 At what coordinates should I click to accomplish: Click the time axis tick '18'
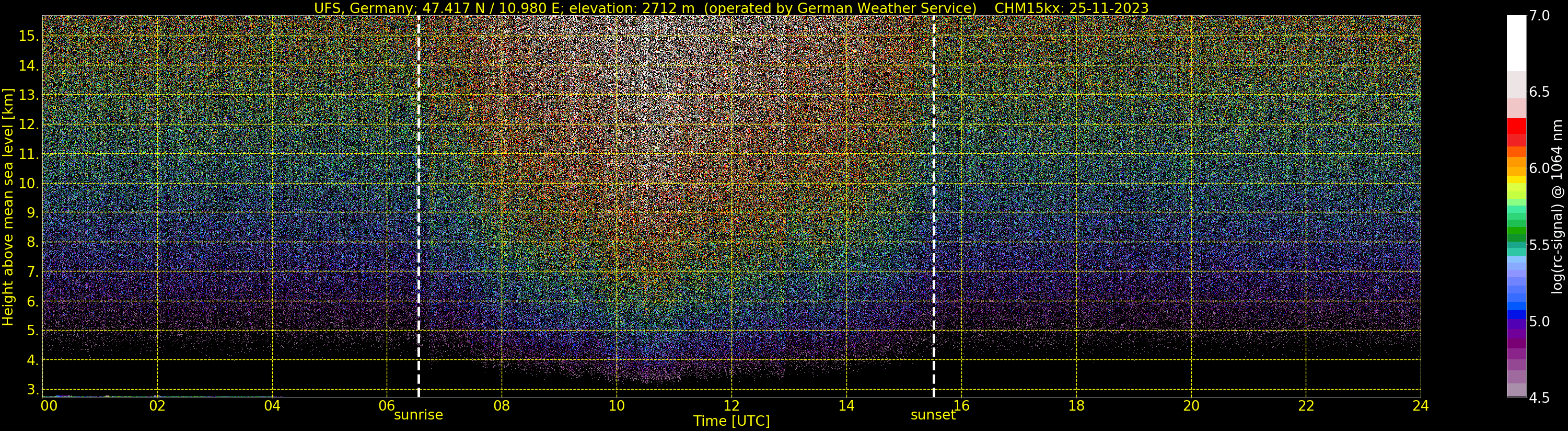(x=1077, y=405)
